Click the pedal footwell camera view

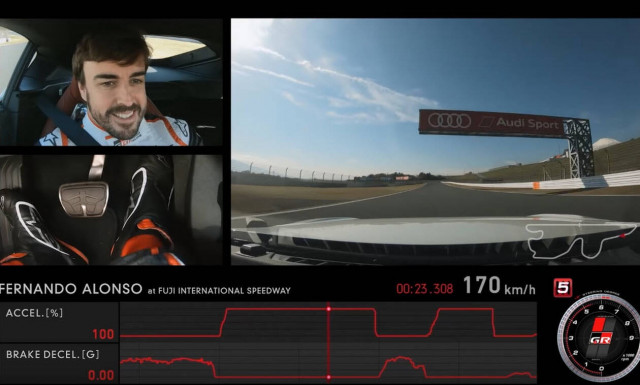(111, 210)
